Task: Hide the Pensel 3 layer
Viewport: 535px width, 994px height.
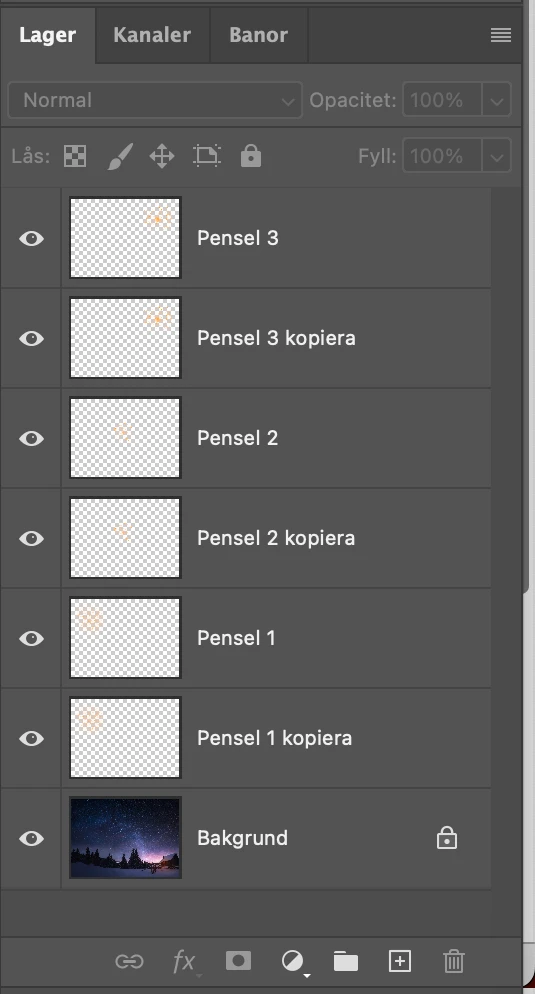Action: point(31,238)
